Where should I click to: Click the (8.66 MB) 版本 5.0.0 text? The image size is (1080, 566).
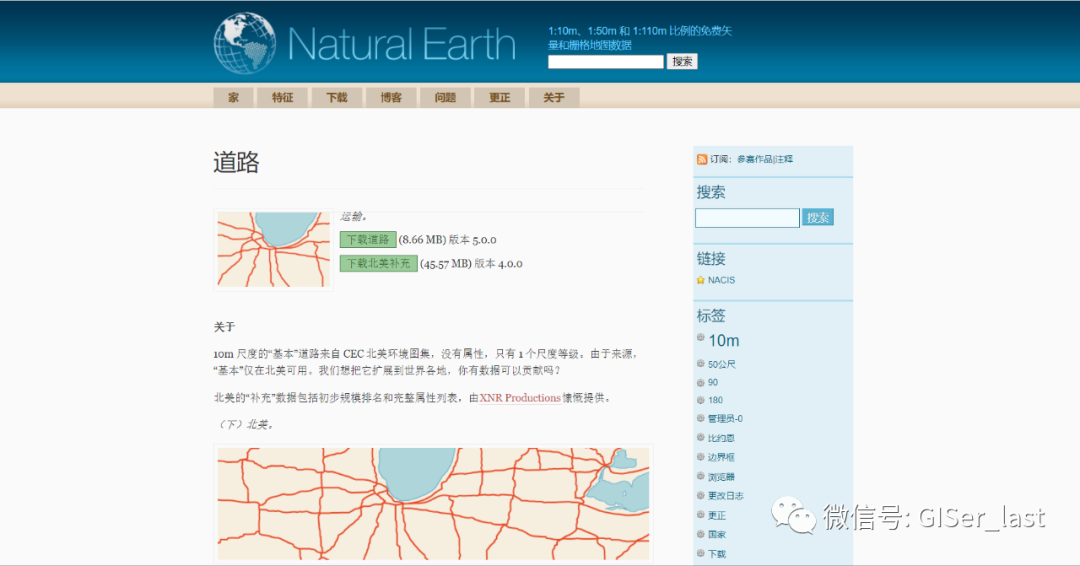448,240
